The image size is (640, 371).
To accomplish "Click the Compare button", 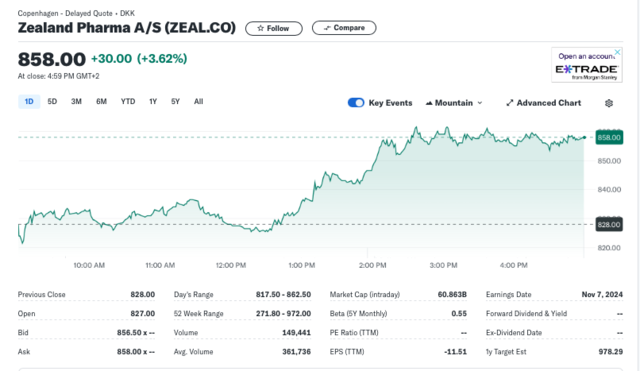I will 344,28.
